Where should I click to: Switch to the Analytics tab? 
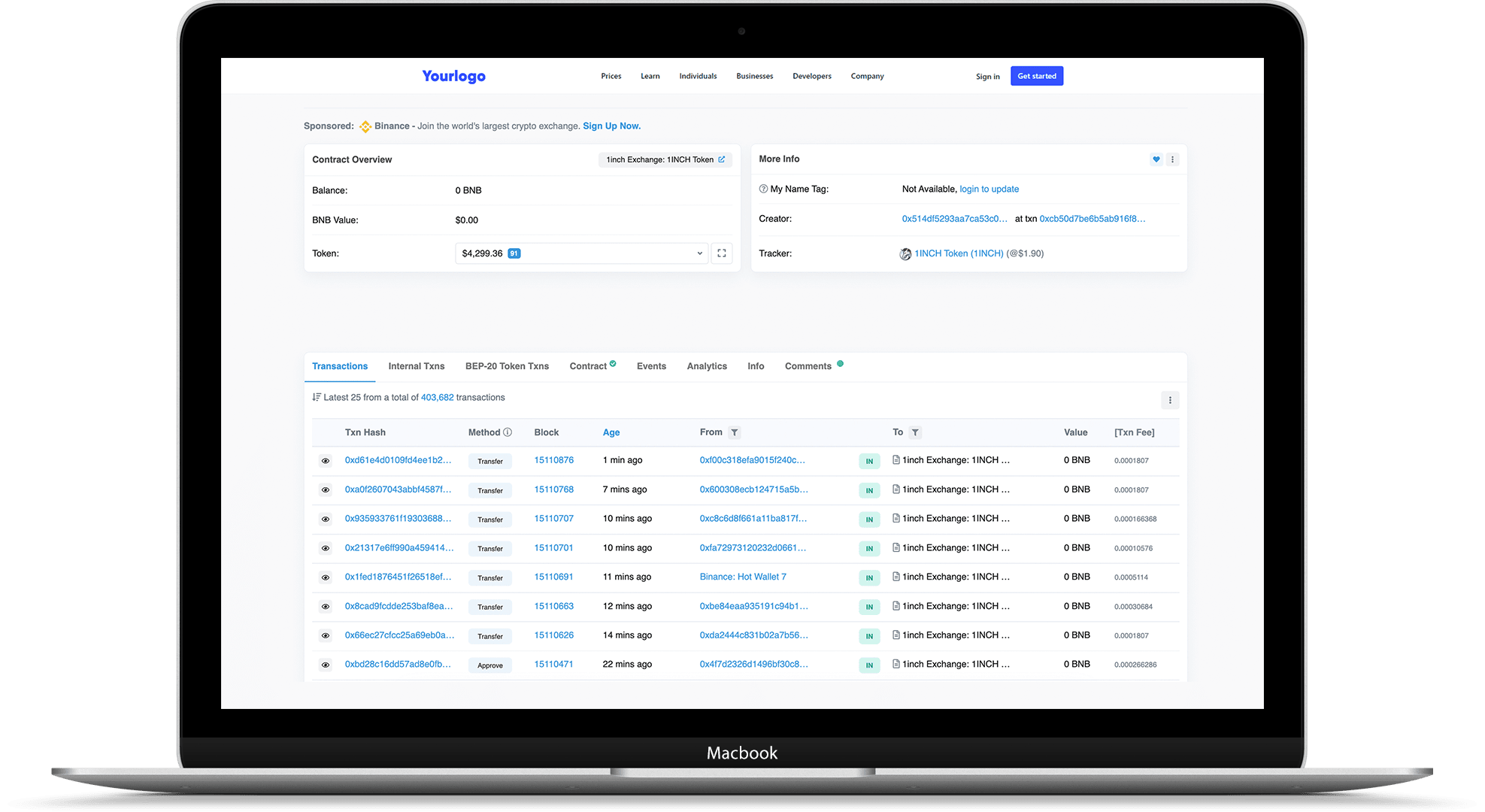pos(707,366)
